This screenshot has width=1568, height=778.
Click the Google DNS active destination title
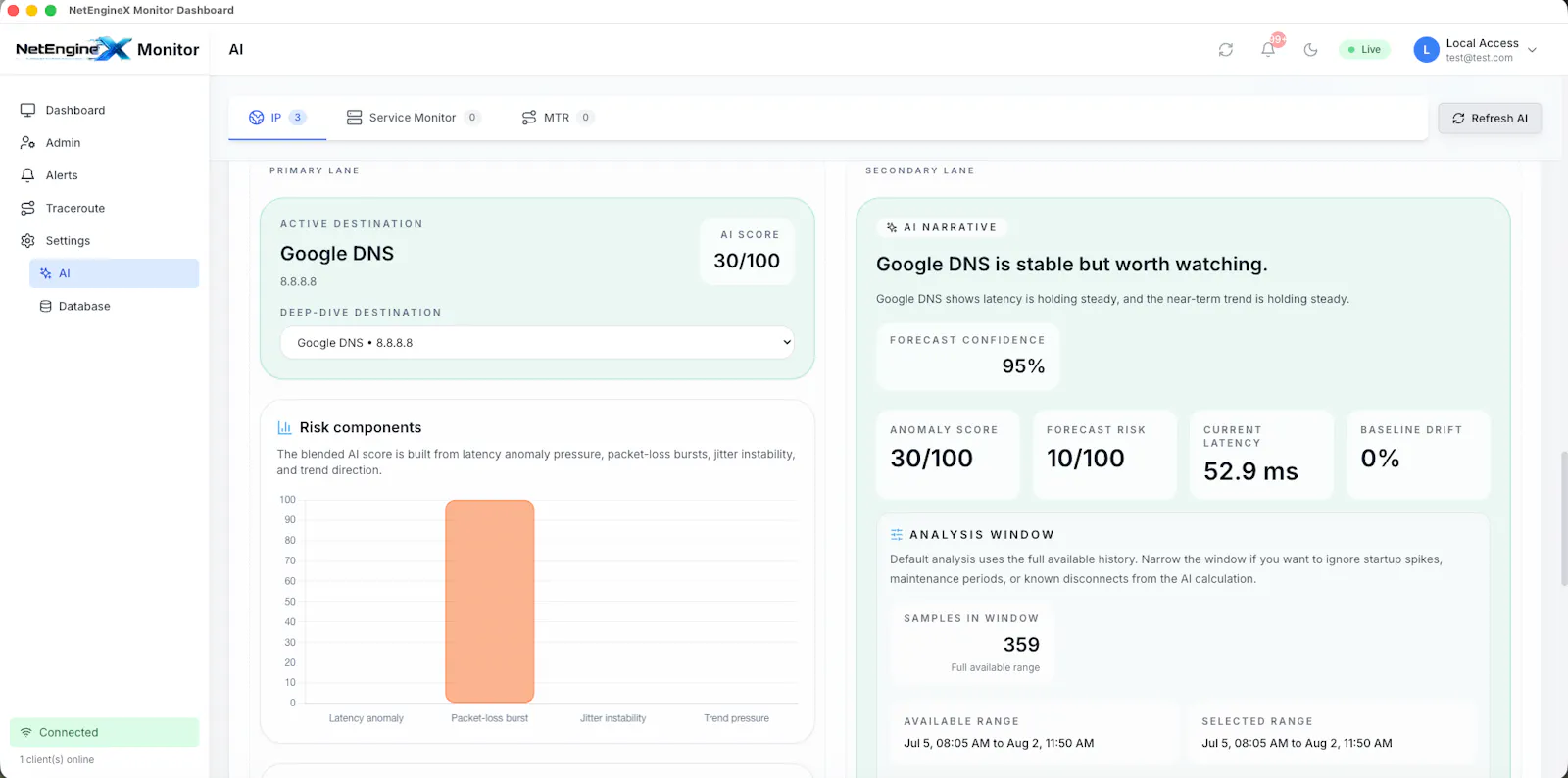pyautogui.click(x=337, y=254)
